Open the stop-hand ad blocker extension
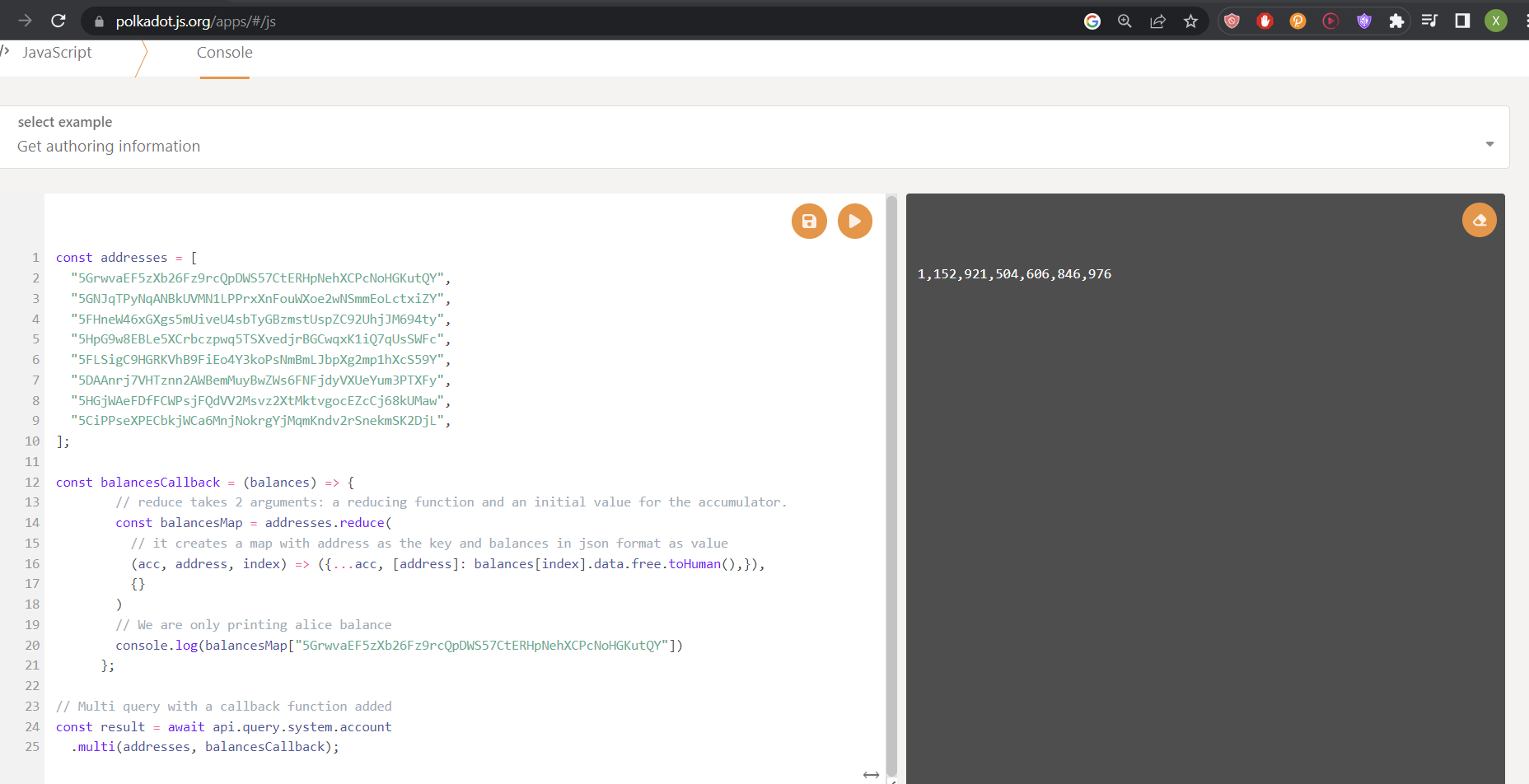This screenshot has height=784, width=1529. 1265,21
